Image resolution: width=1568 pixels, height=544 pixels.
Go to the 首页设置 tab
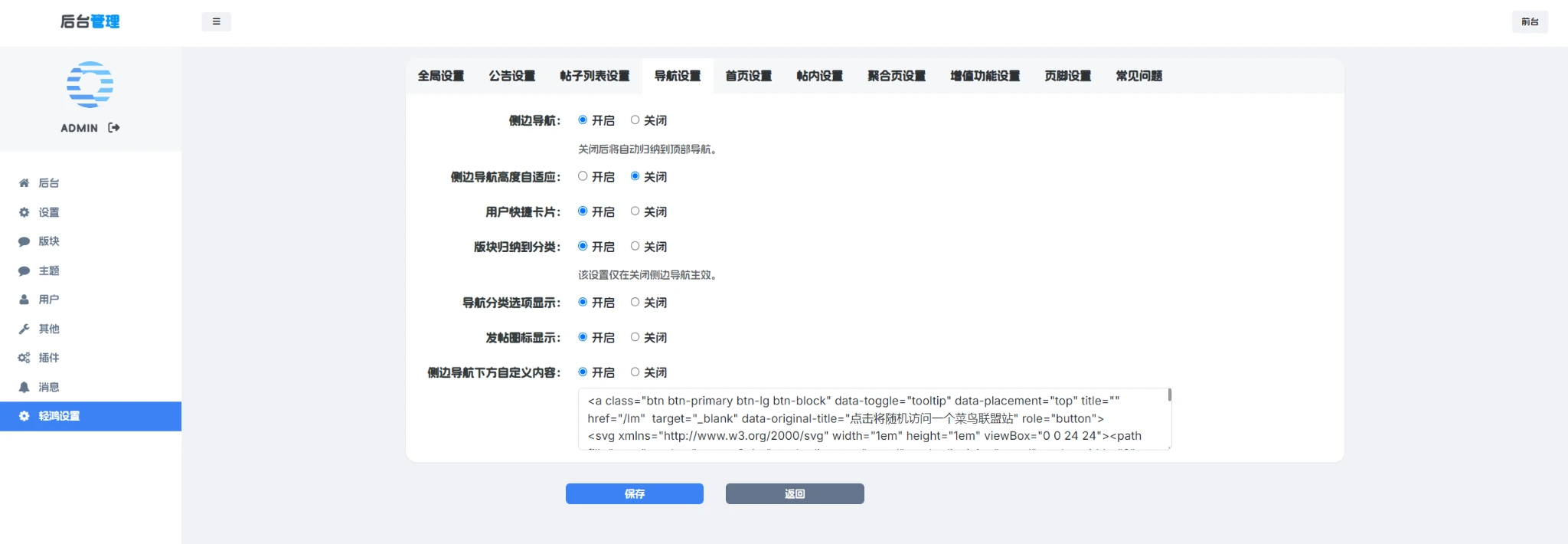(x=749, y=76)
